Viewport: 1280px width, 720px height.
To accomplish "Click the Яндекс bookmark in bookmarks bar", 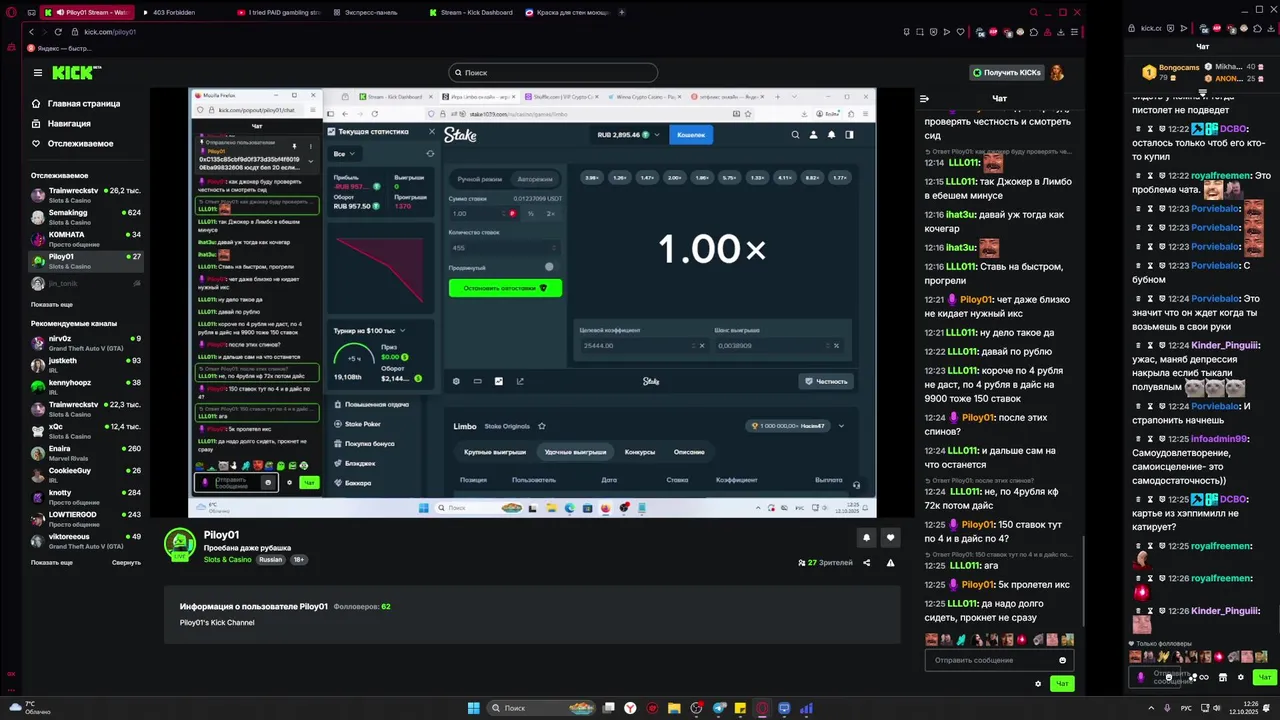I will 60,48.
